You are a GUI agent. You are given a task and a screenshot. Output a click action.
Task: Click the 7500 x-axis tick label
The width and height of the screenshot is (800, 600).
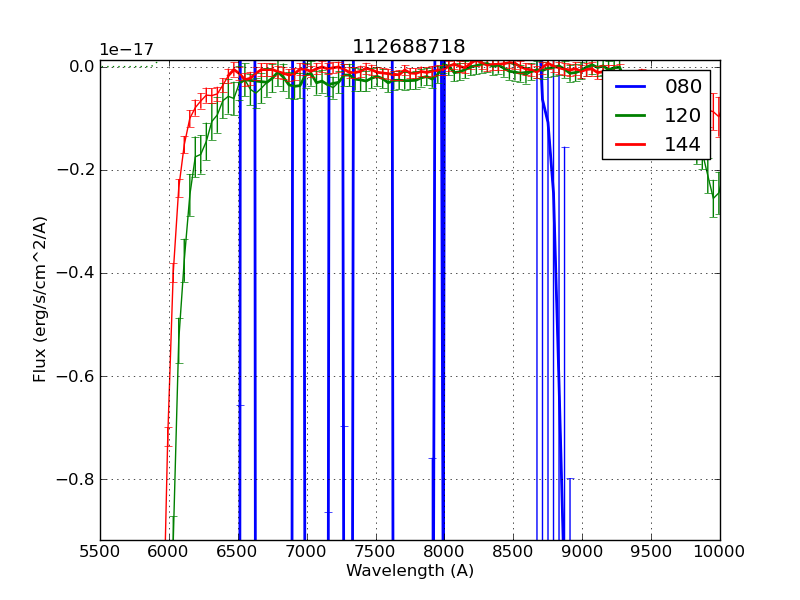click(x=376, y=550)
